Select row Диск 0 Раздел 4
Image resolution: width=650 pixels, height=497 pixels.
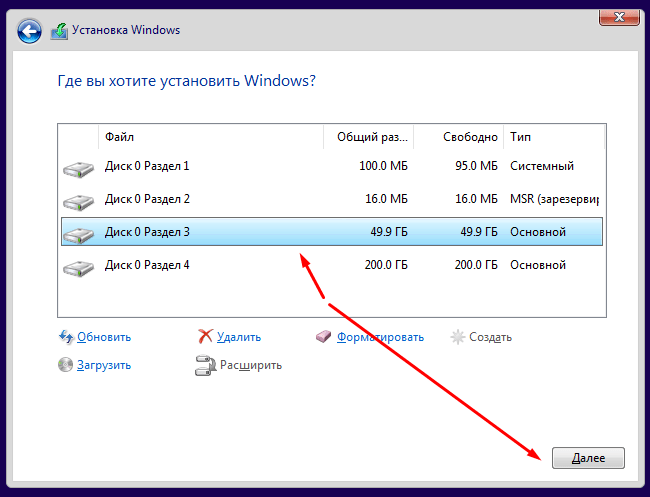(332, 265)
